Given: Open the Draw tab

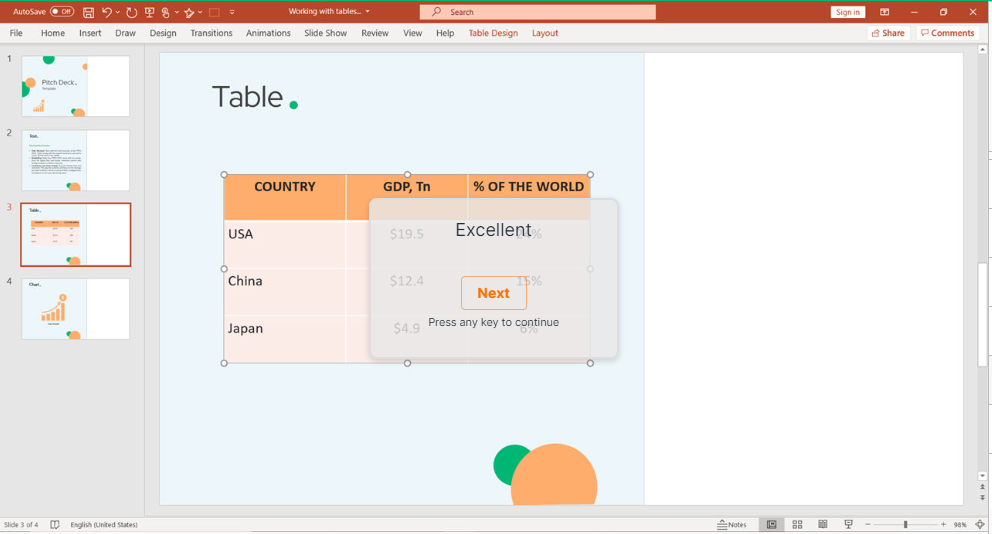Looking at the screenshot, I should click(125, 33).
